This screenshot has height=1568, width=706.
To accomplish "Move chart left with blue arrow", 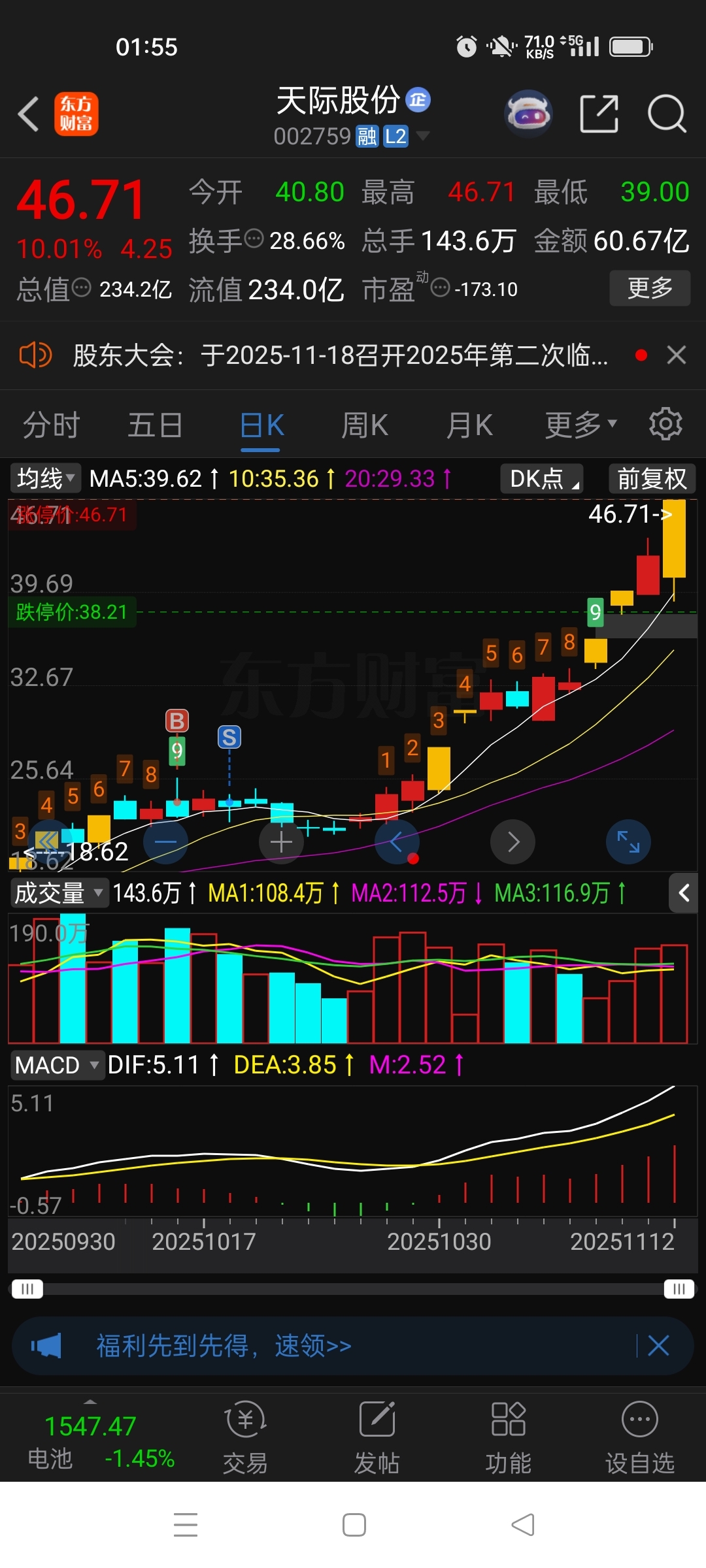I will [397, 842].
